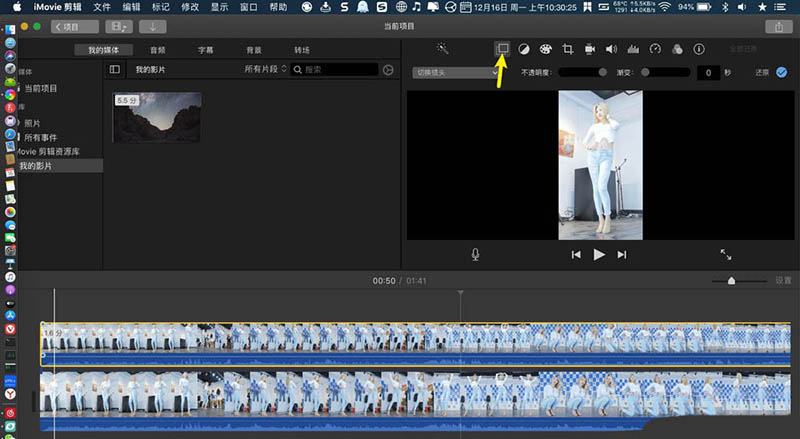Open the 帮助 help menu

point(279,7)
